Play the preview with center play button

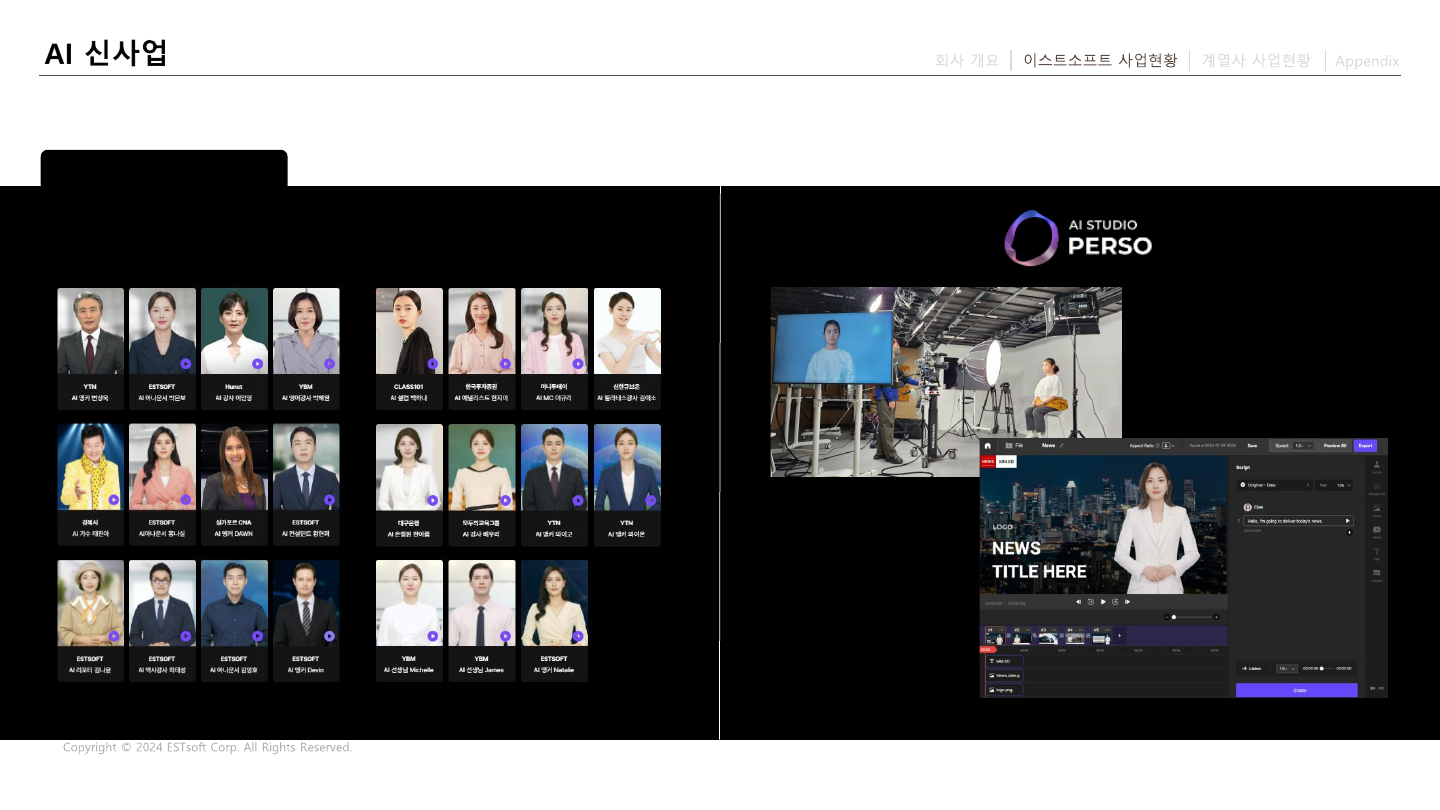click(x=1103, y=602)
